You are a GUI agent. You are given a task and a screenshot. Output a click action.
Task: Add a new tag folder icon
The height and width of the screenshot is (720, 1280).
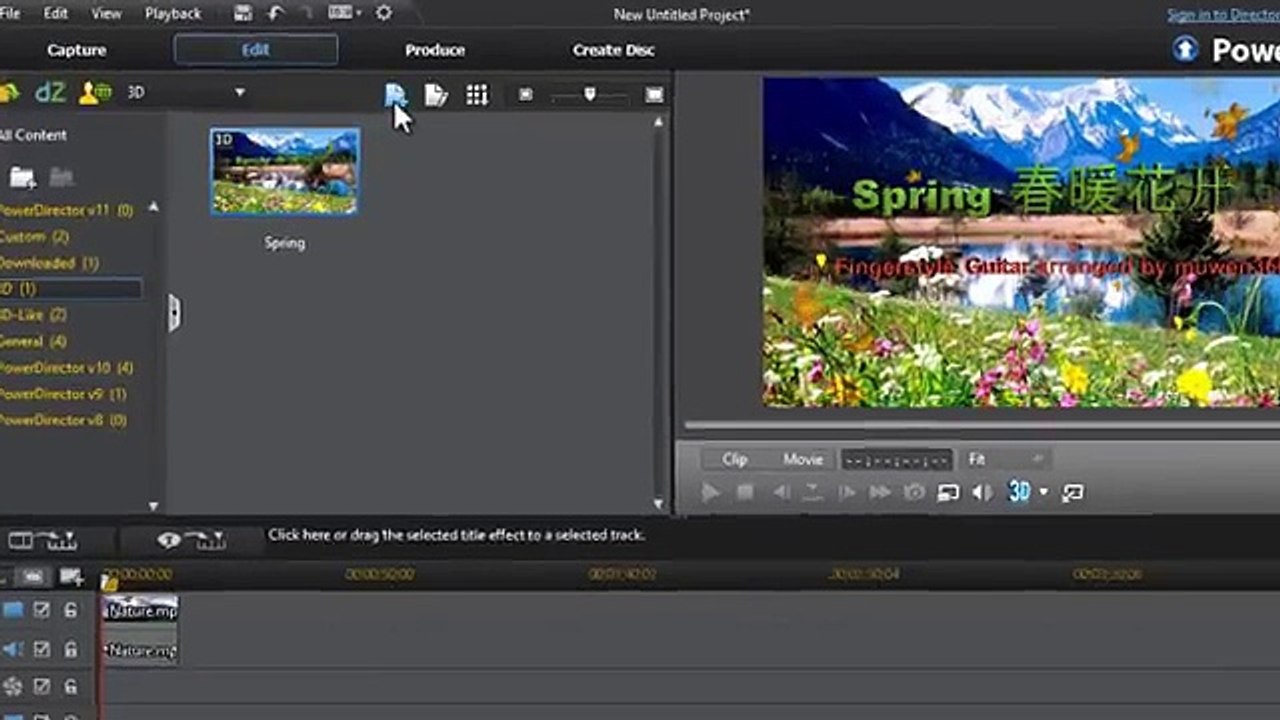point(23,178)
